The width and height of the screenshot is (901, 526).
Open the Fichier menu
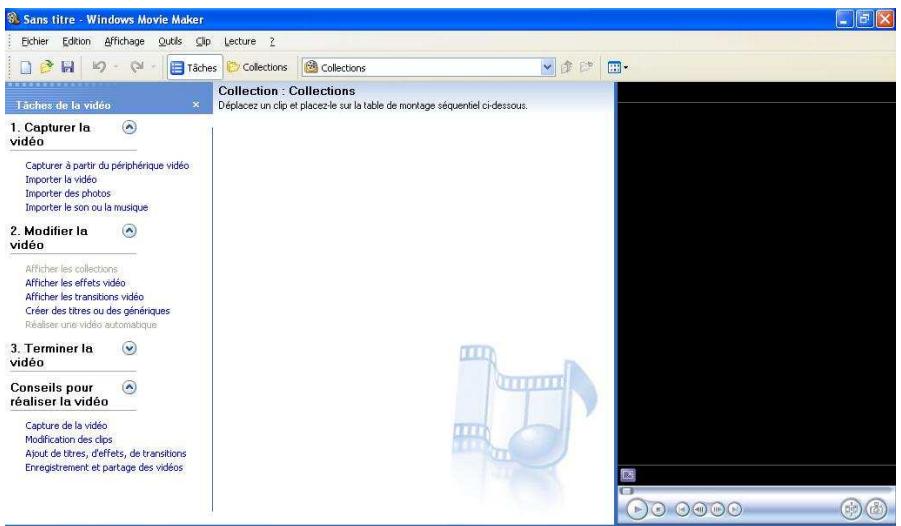click(34, 41)
